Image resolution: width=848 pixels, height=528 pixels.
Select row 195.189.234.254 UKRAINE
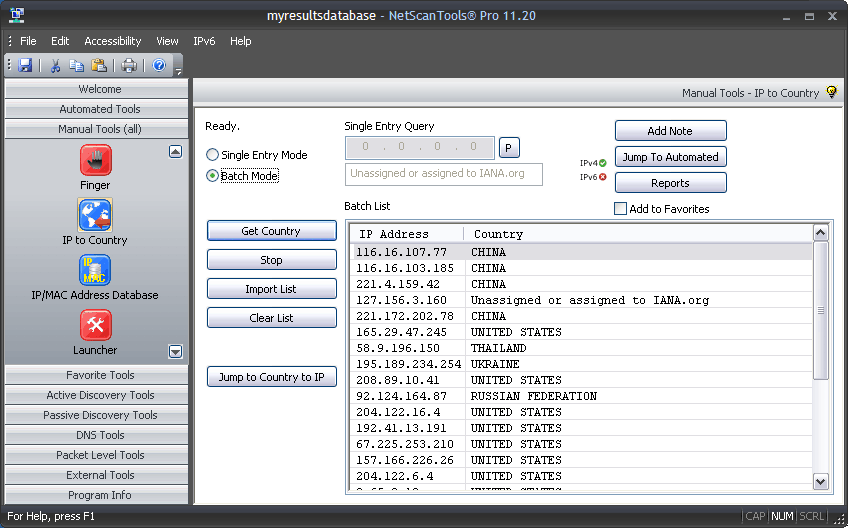581,364
